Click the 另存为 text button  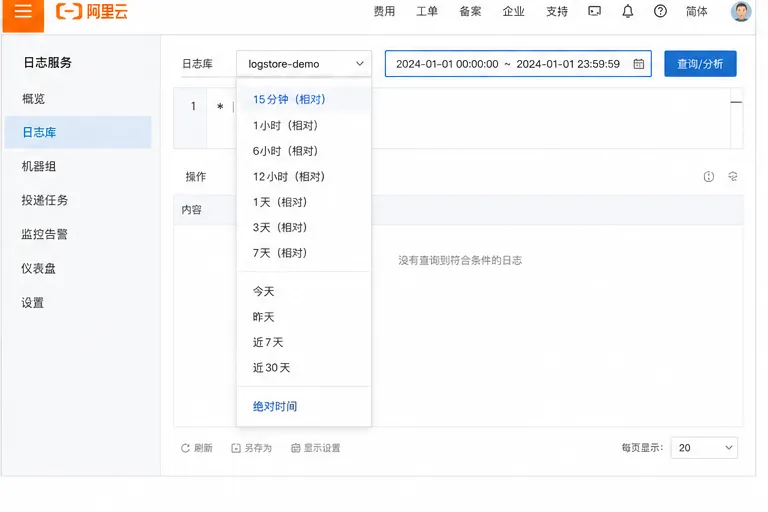point(258,448)
